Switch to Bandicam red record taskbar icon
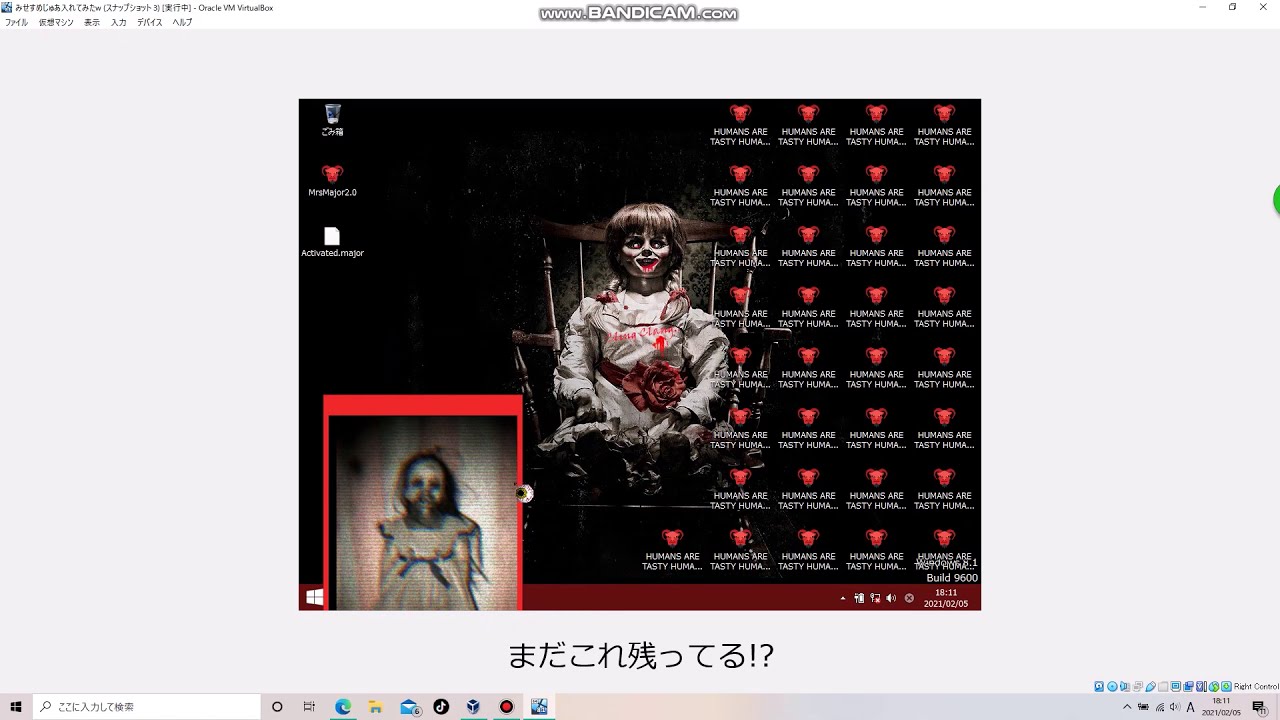The width and height of the screenshot is (1280, 720). (x=506, y=707)
